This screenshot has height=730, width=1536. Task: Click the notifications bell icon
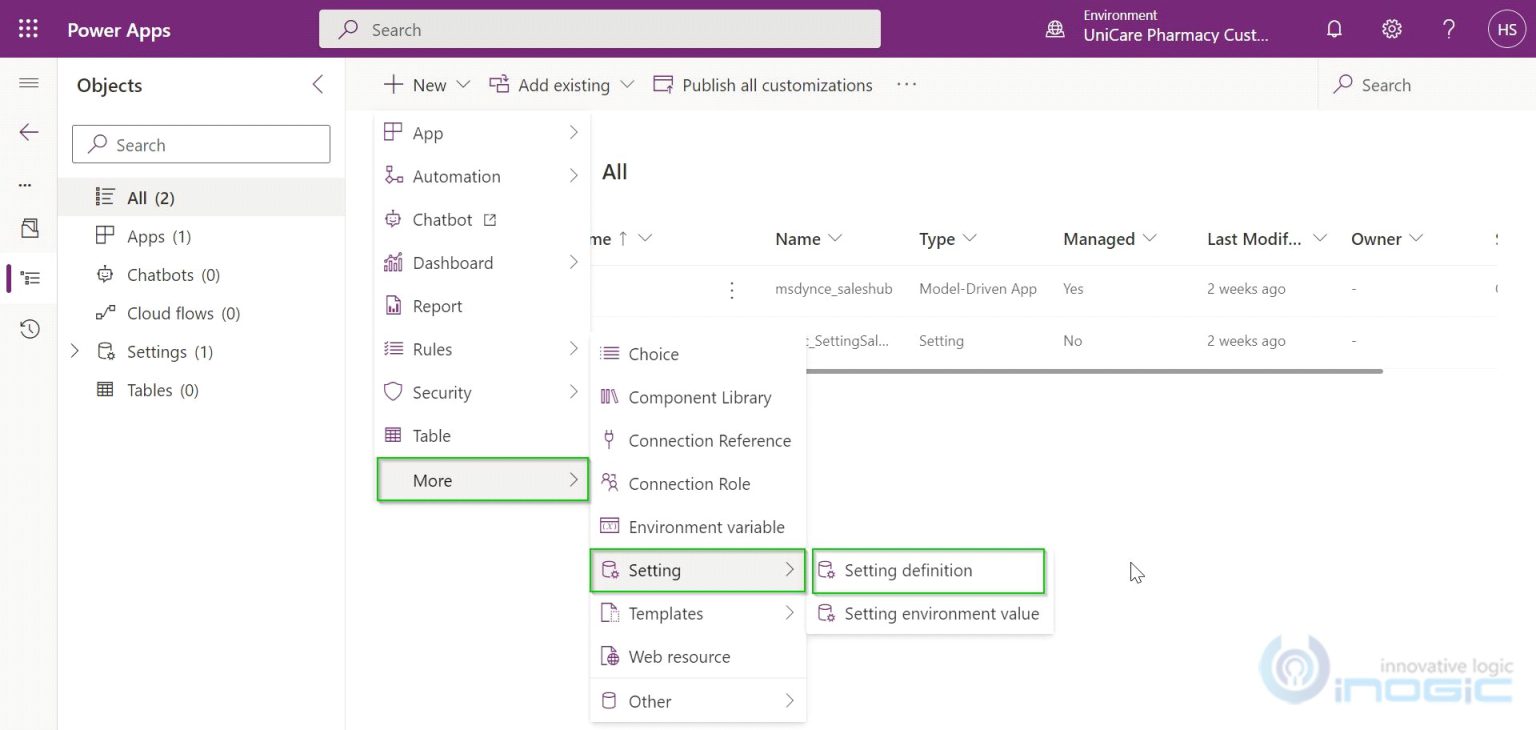point(1334,29)
